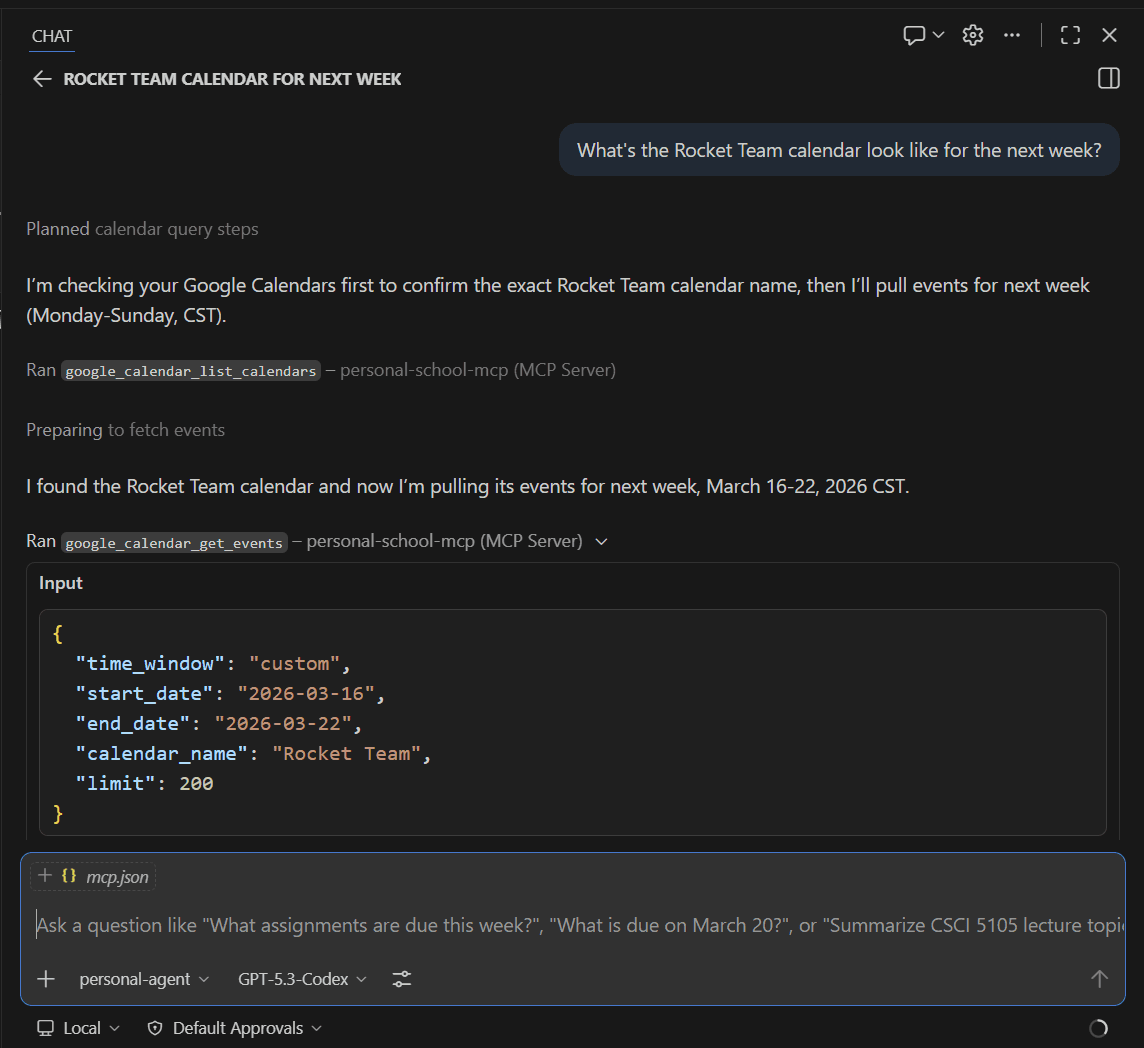Screen dimensions: 1144x1048
Task: Collapse the google_calendar_get_events tool details
Action: tap(601, 541)
